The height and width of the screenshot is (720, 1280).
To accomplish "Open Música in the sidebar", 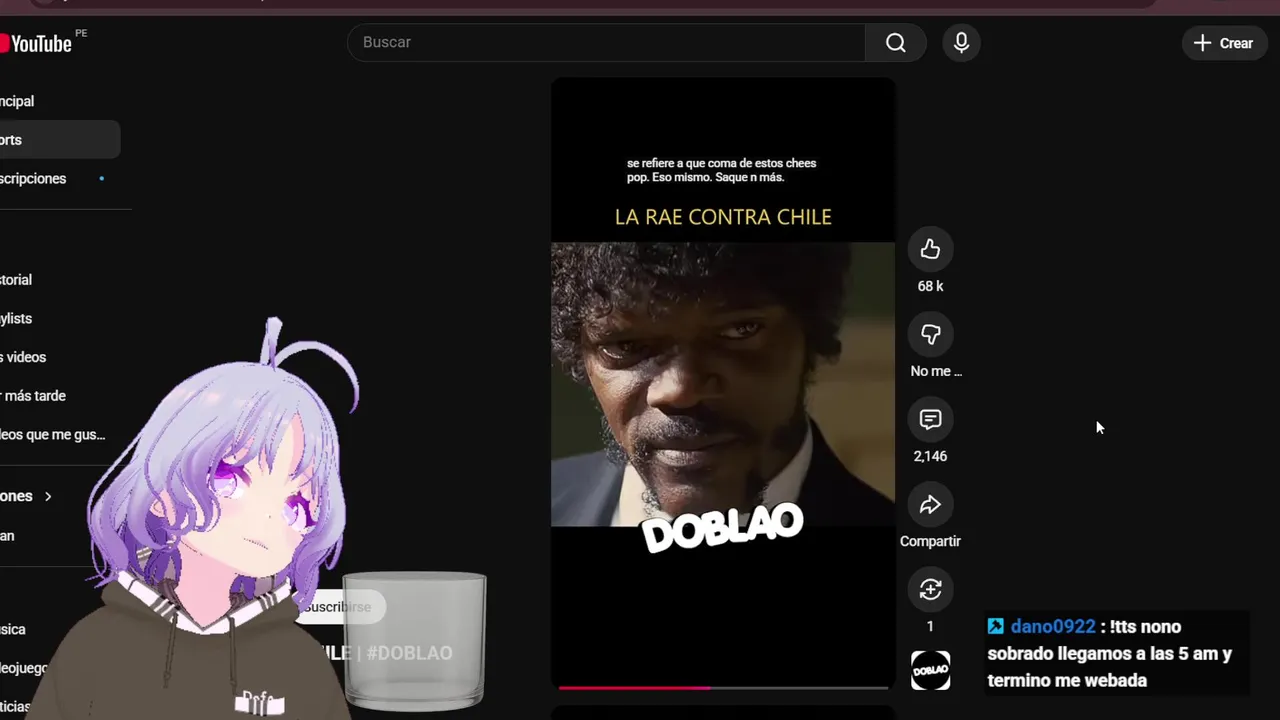I will (13, 629).
